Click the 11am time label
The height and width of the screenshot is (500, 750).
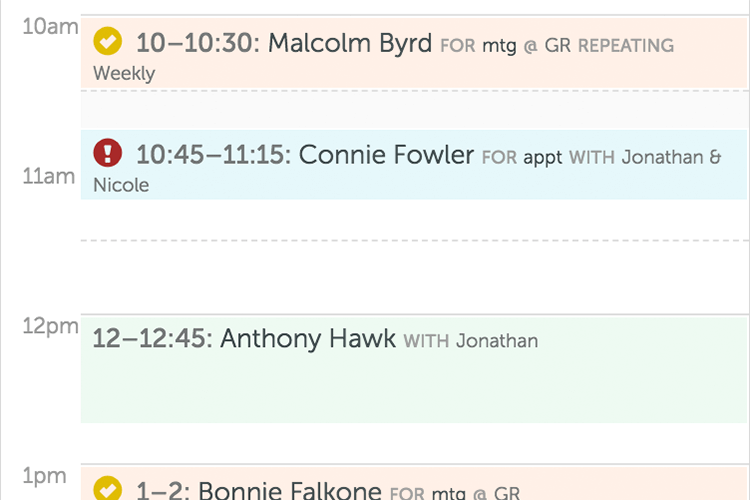tap(49, 177)
